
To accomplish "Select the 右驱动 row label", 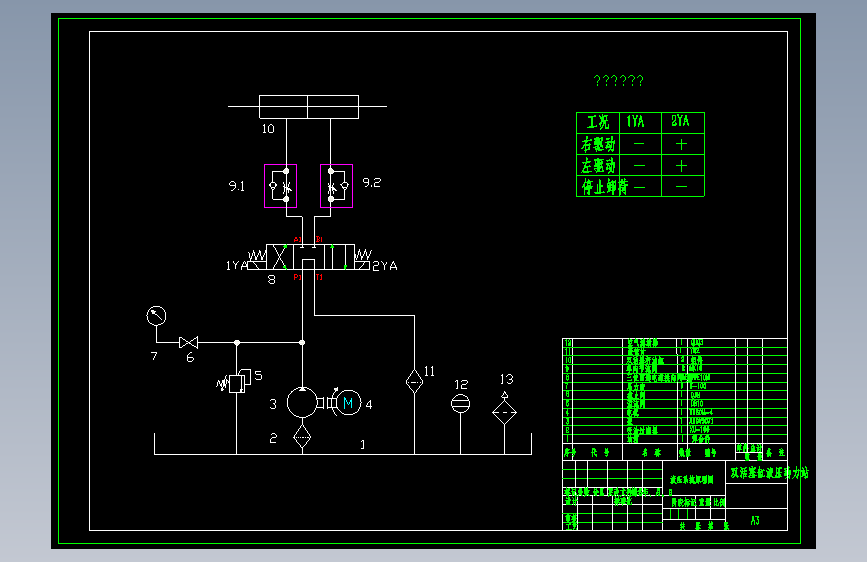I will coord(598,145).
